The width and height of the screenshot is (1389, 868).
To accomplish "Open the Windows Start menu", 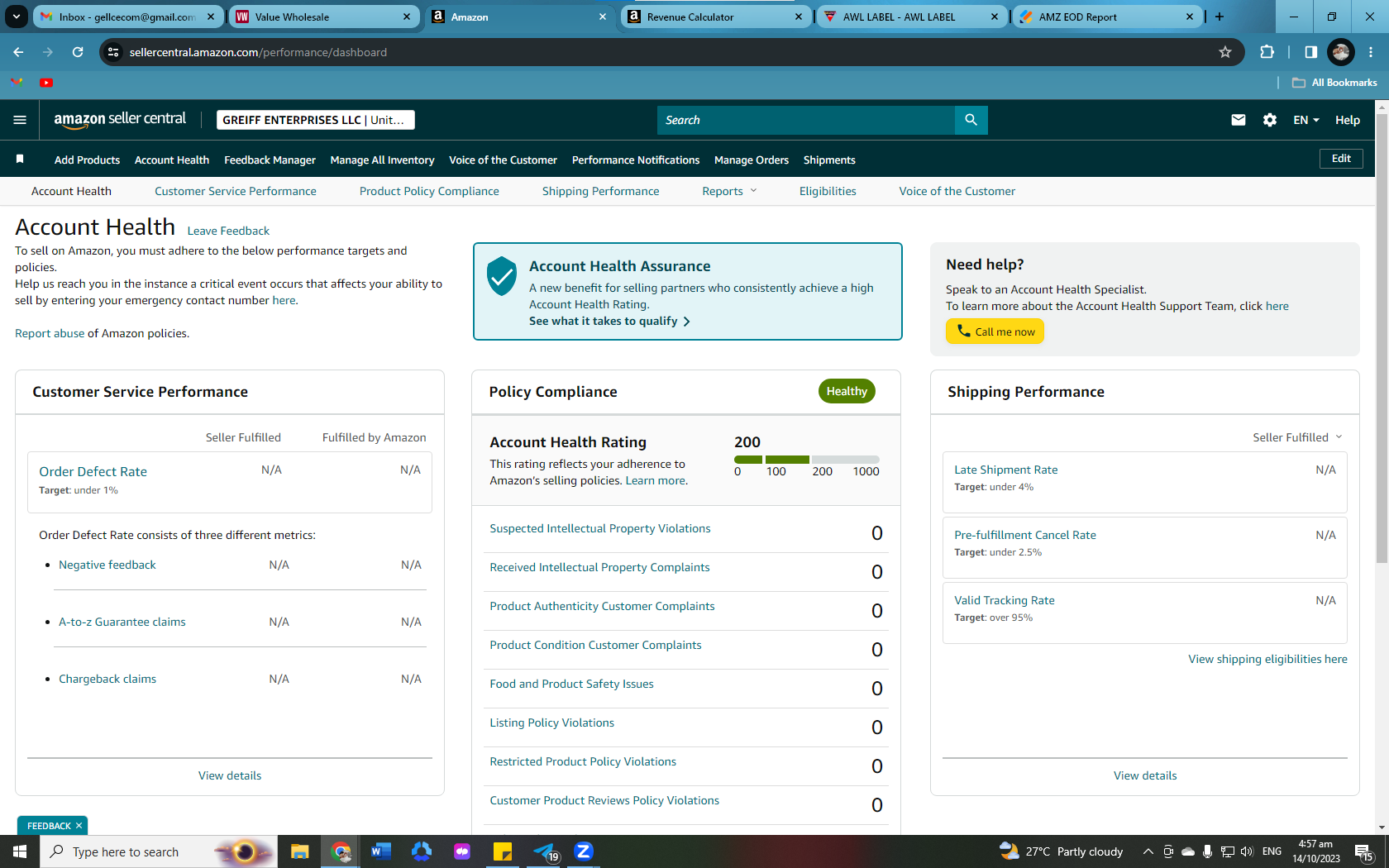I will 20,851.
